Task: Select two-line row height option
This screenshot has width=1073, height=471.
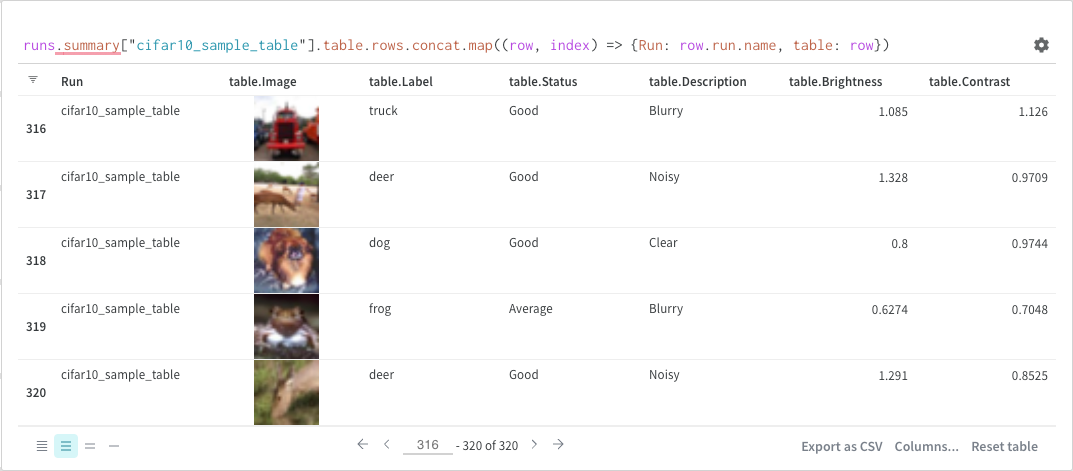Action: [90, 446]
